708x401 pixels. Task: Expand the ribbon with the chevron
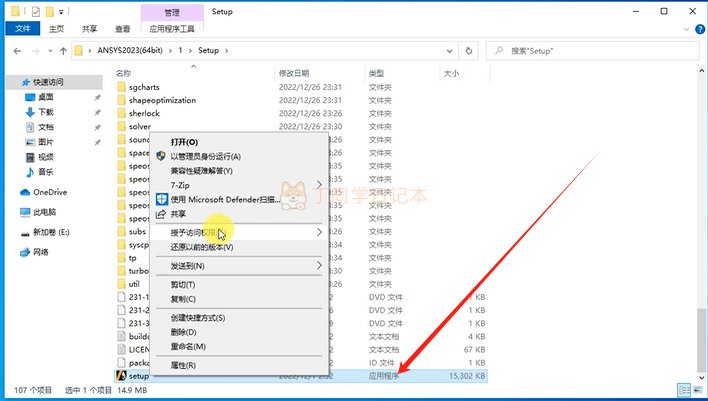pyautogui.click(x=686, y=29)
